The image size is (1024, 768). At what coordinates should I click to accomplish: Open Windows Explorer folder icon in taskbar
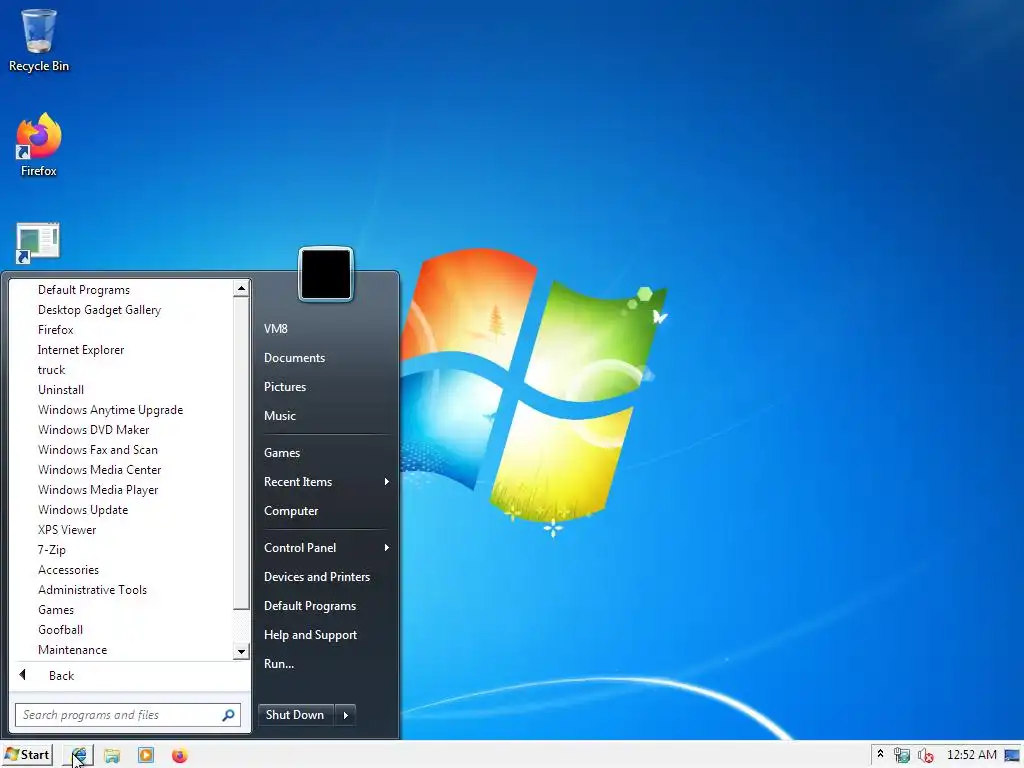tap(112, 756)
